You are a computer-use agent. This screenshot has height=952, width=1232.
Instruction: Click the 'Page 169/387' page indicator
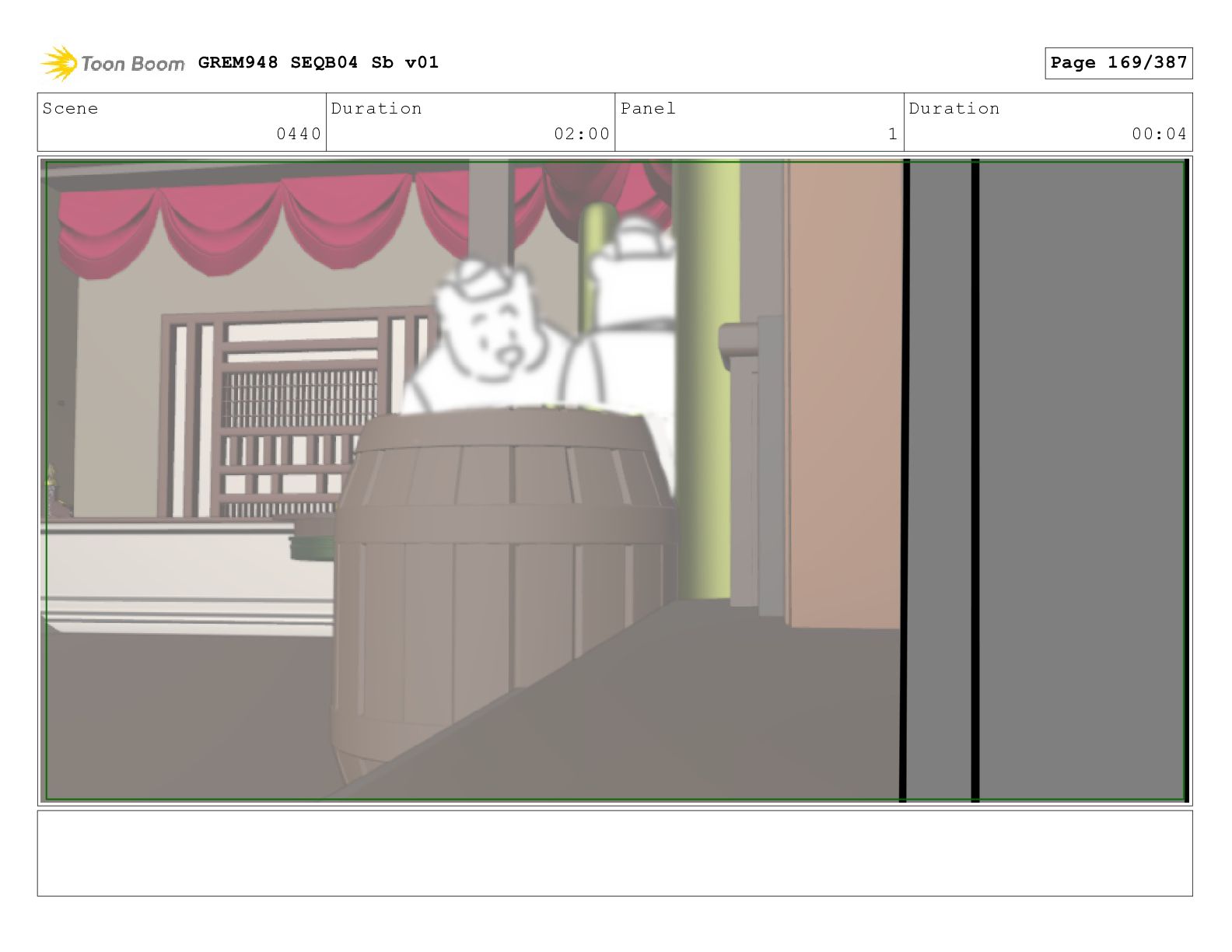1118,63
